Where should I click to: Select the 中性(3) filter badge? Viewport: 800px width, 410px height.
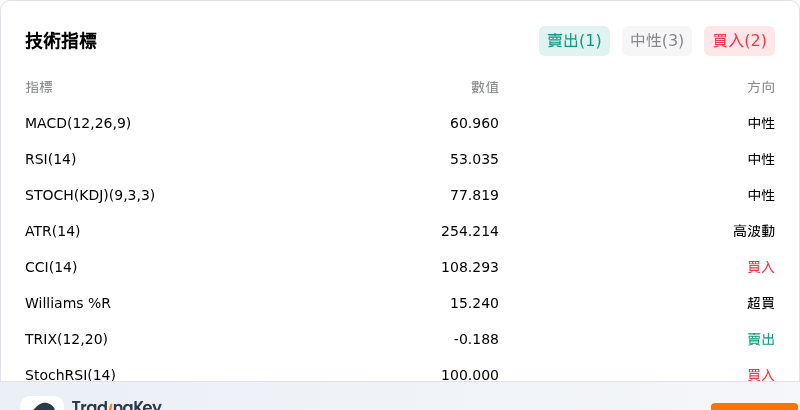tap(657, 41)
